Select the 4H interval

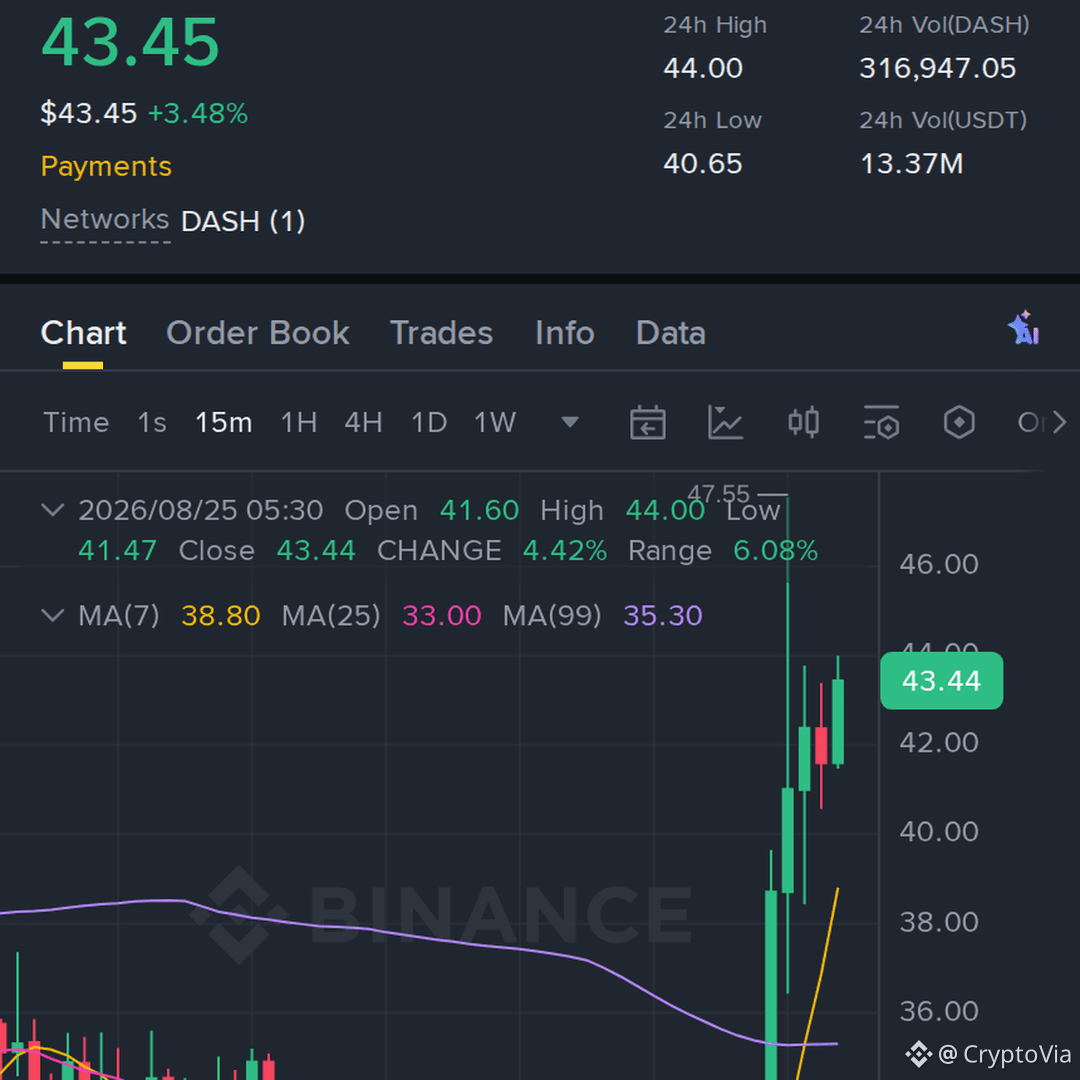364,422
